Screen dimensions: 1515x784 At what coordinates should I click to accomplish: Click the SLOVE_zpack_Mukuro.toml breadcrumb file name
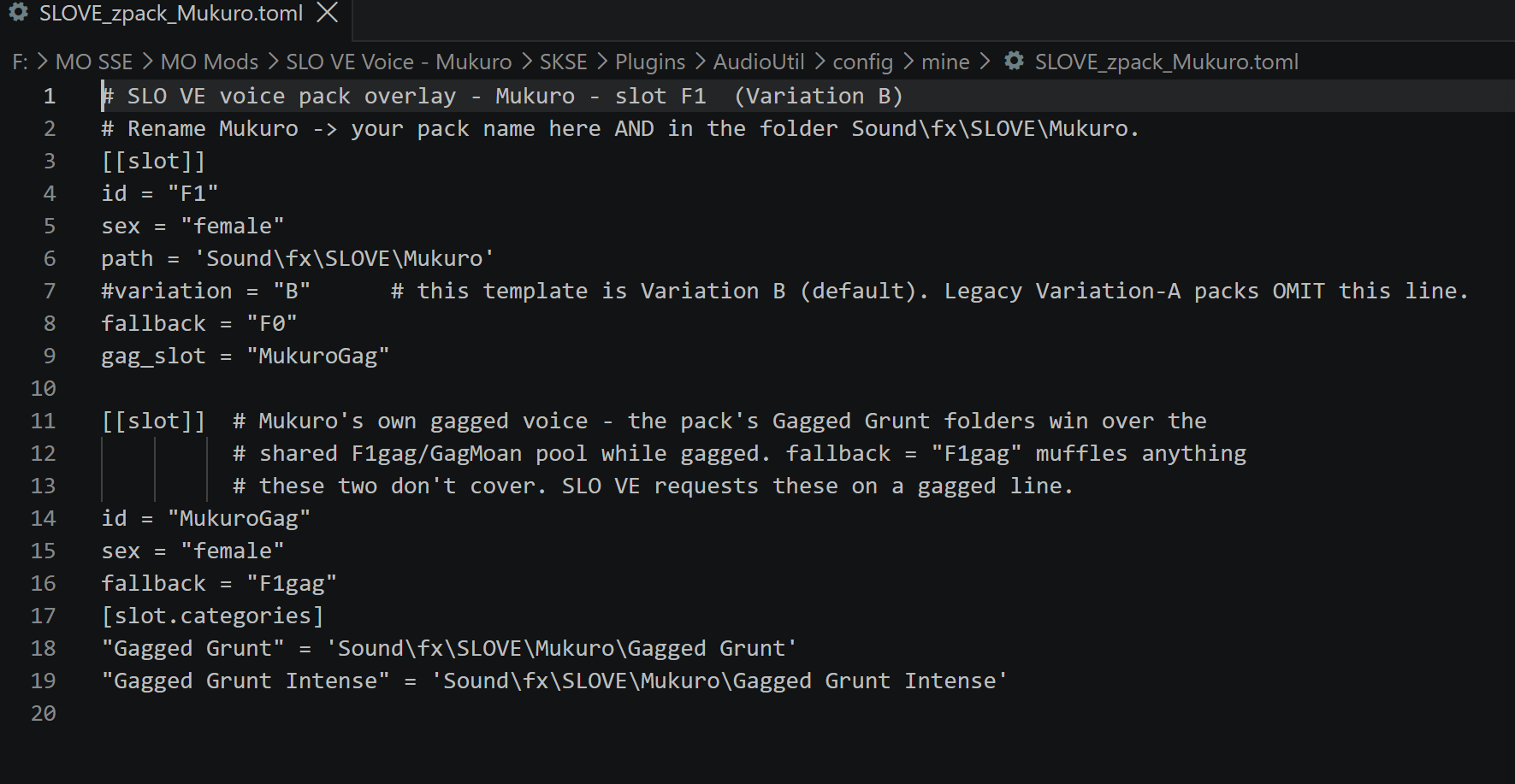coord(1167,62)
